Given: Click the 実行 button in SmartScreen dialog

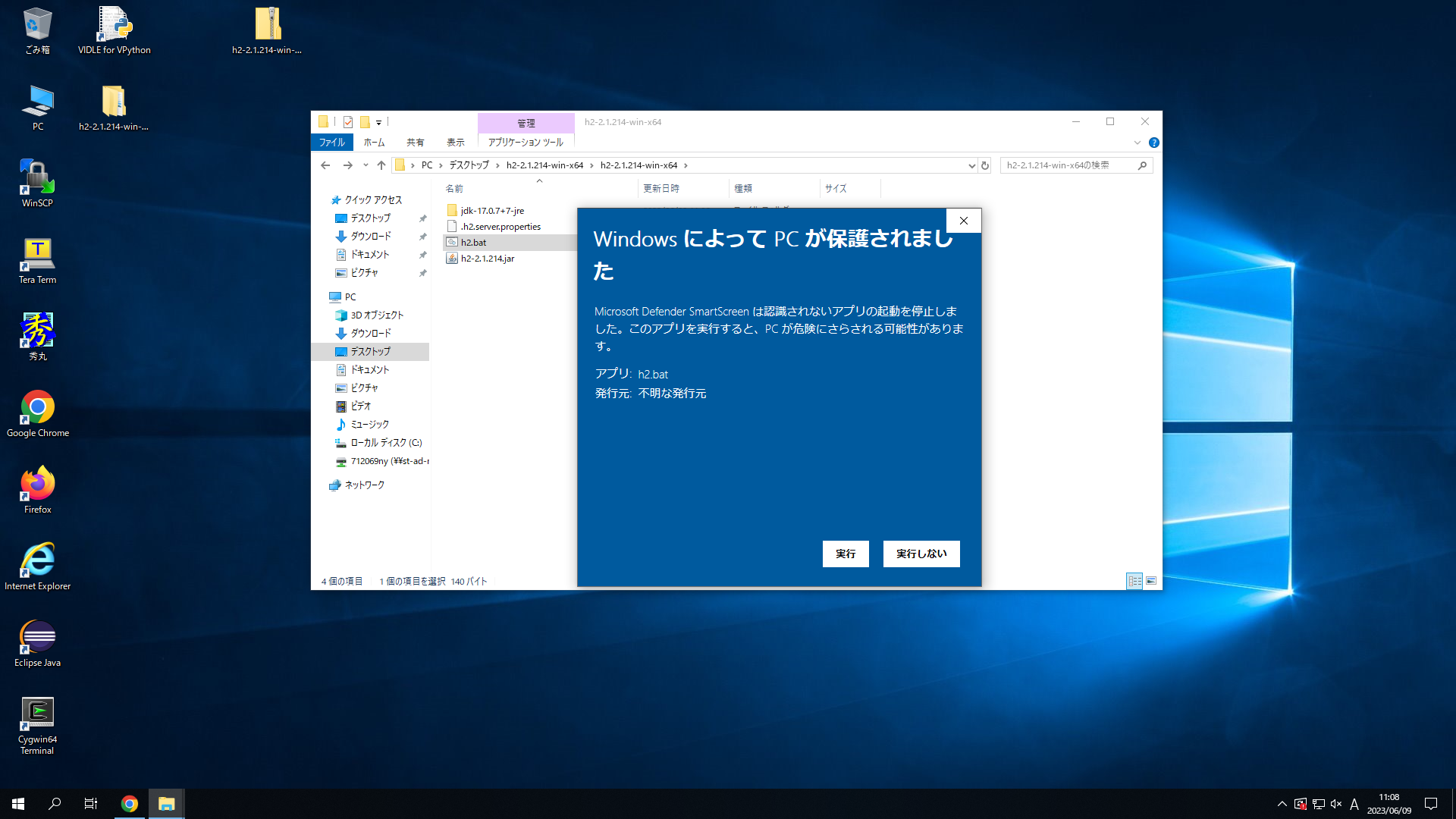Looking at the screenshot, I should click(845, 554).
